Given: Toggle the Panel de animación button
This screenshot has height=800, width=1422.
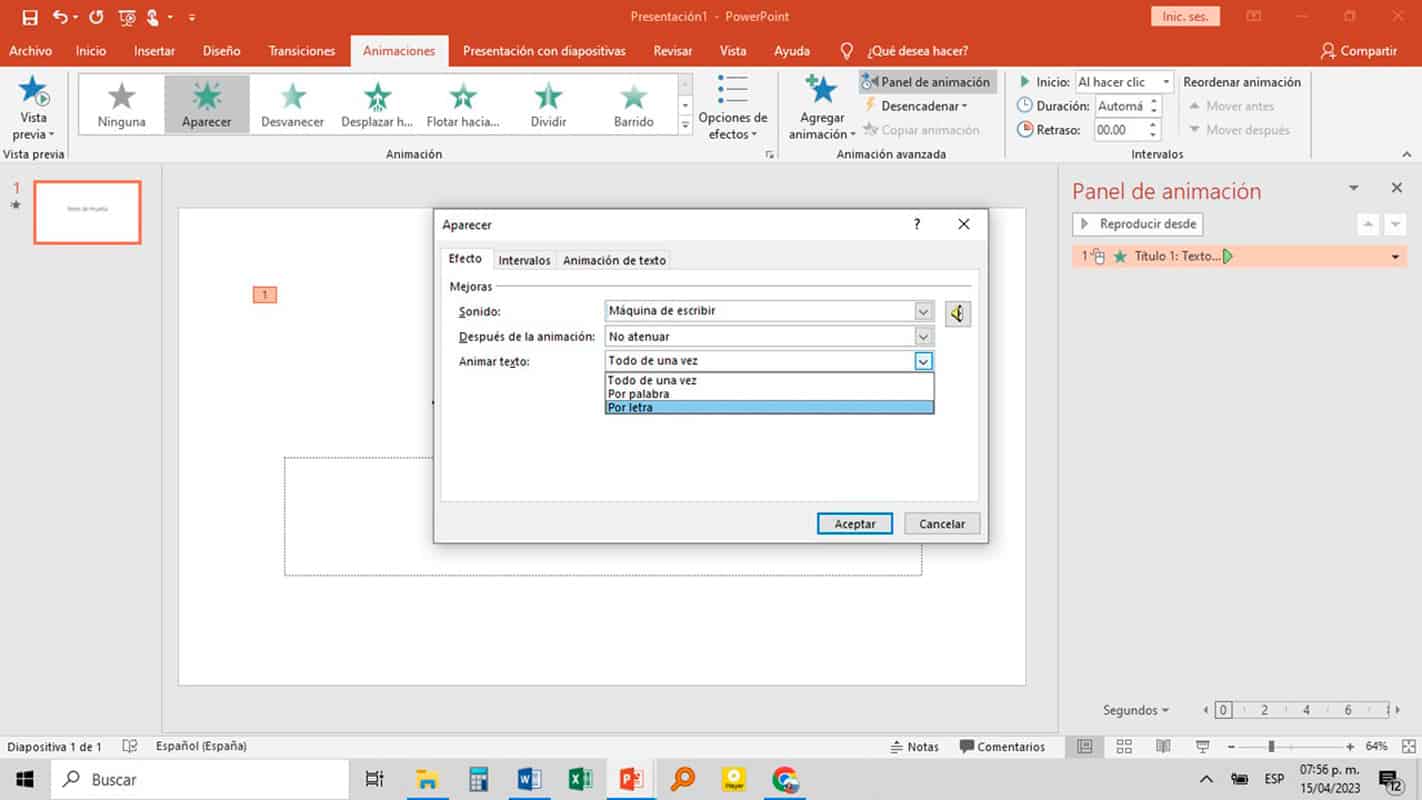Looking at the screenshot, I should 926,82.
